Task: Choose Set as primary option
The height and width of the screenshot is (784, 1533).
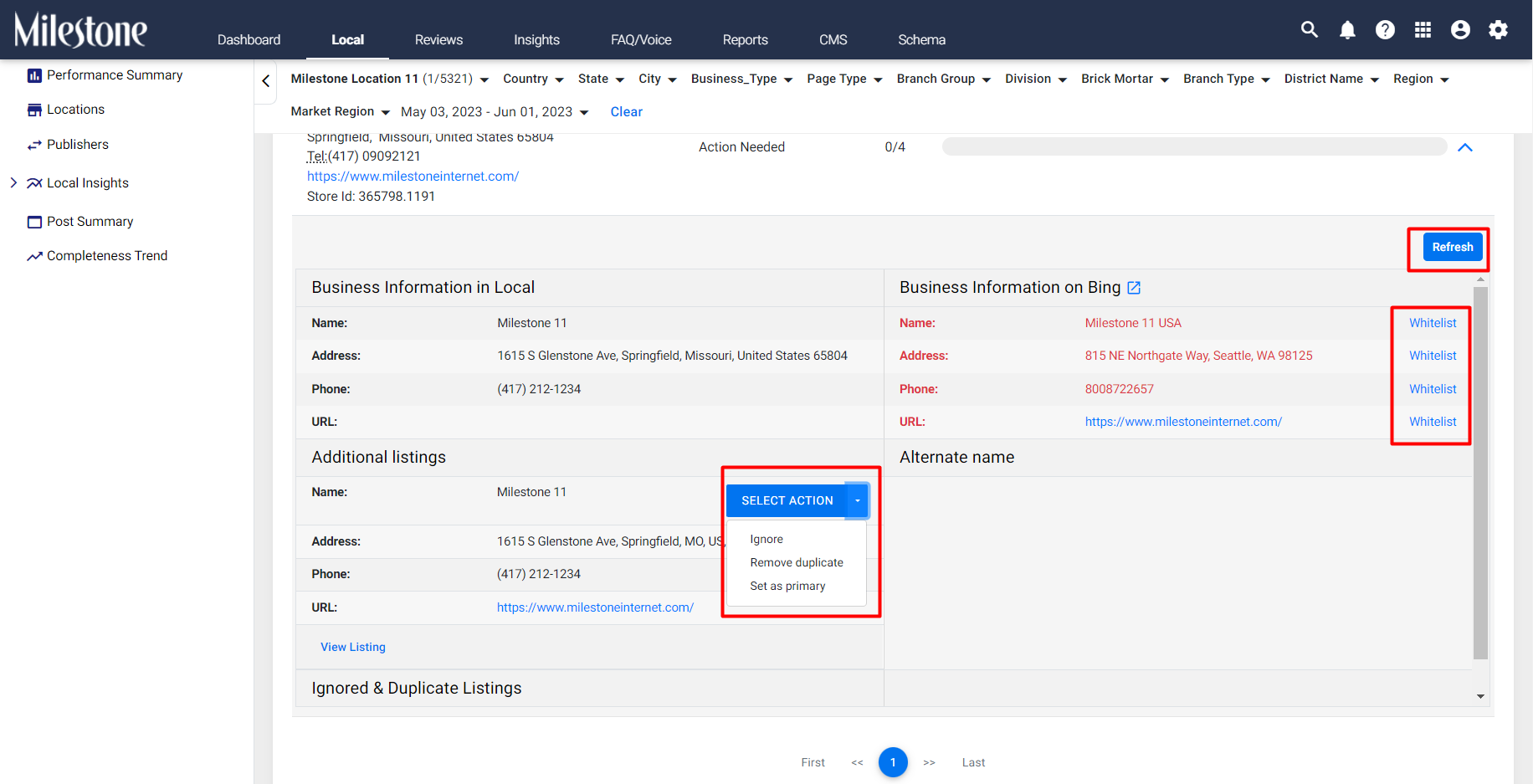Action: (x=787, y=587)
